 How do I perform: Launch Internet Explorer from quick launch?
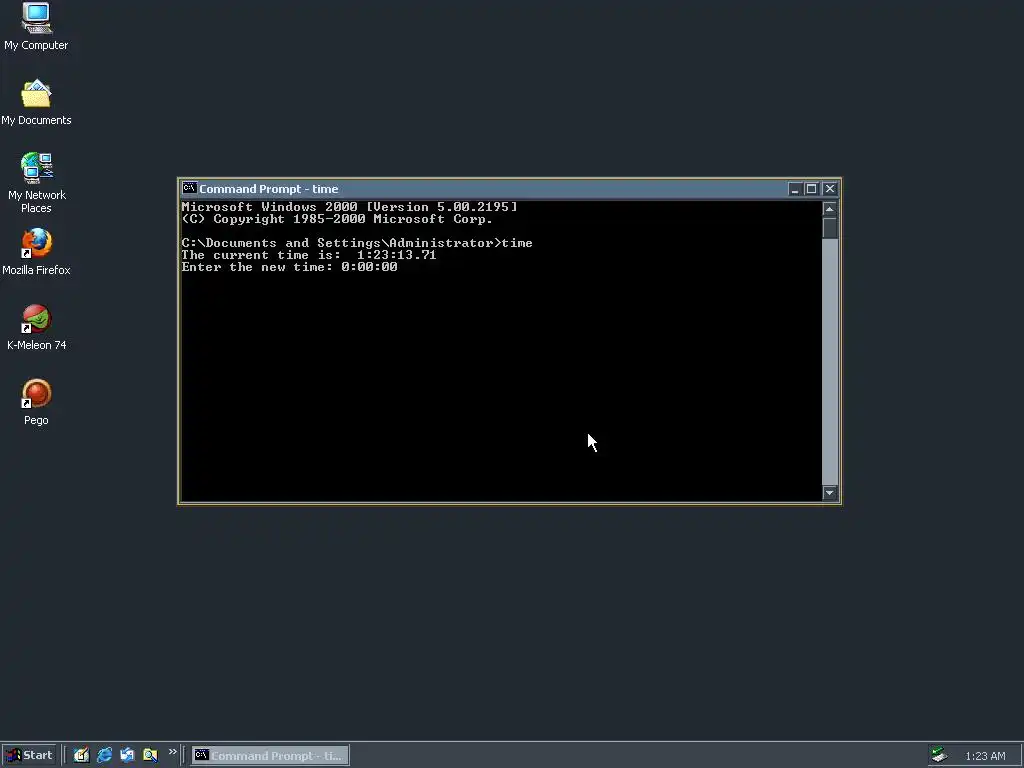point(104,756)
